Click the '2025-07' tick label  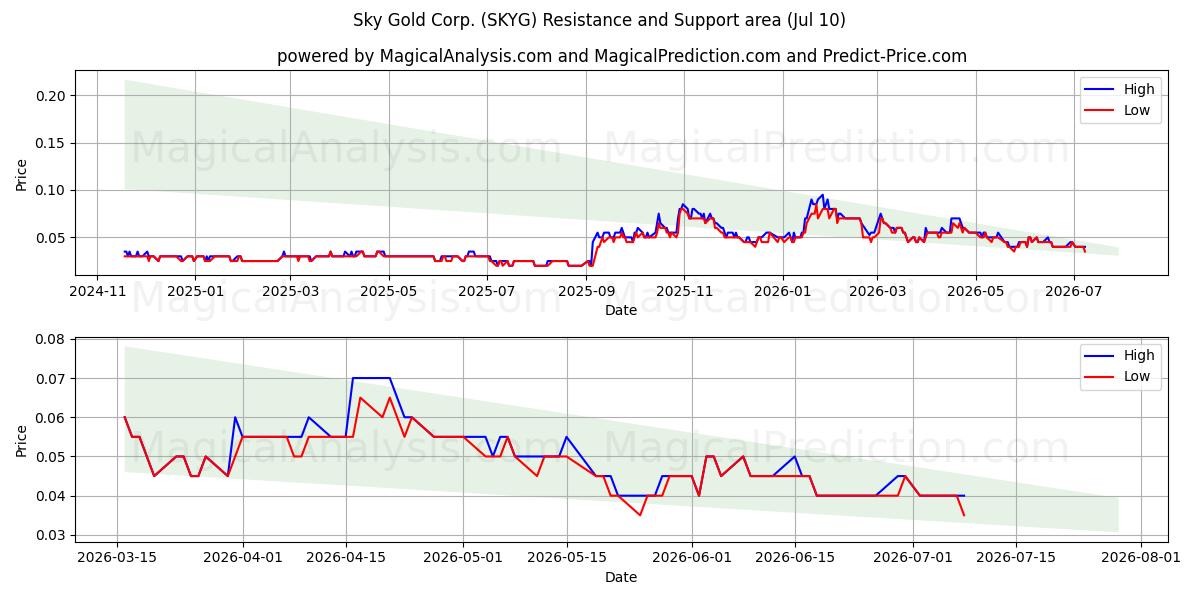click(x=486, y=291)
